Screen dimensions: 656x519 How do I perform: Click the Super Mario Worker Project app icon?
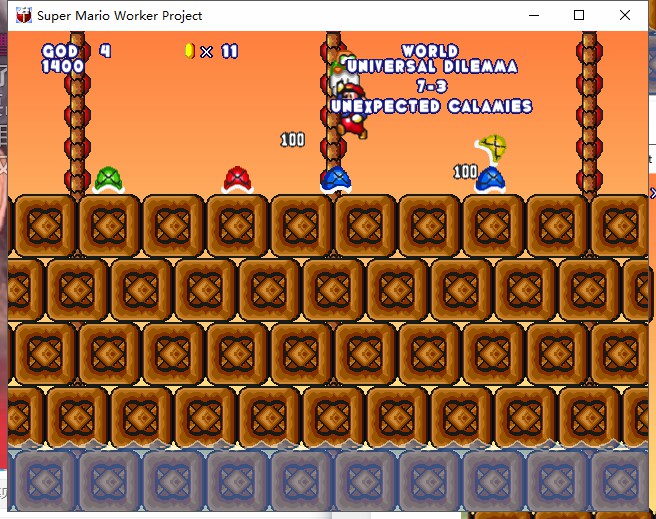click(x=24, y=15)
